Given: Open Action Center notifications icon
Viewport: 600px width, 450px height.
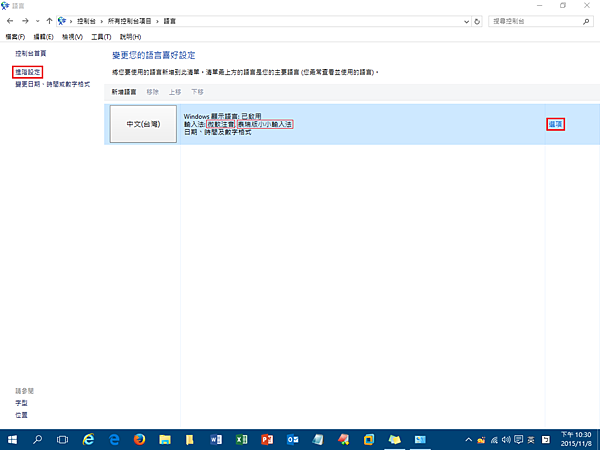Looking at the screenshot, I should (518, 440).
